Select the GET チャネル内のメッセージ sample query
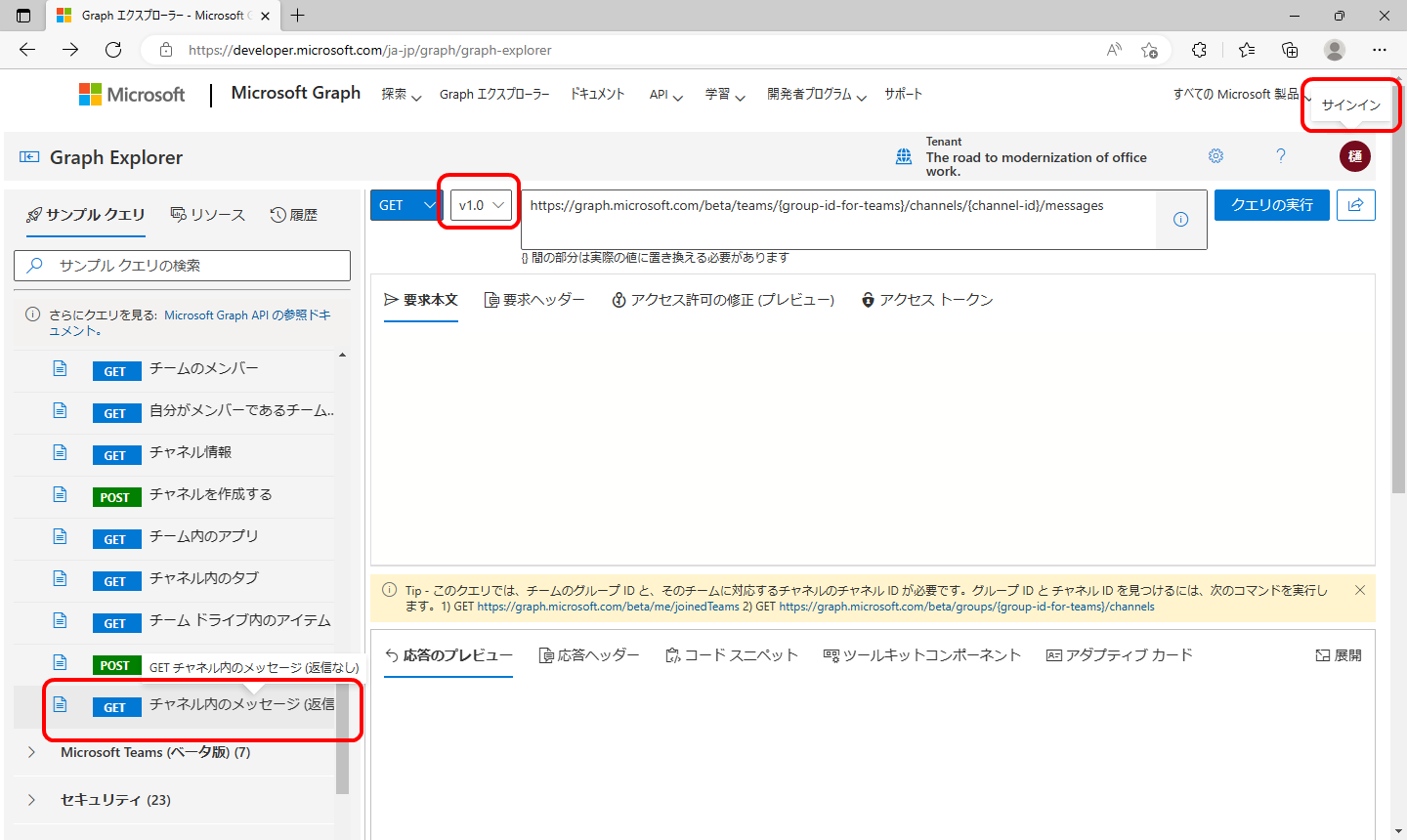The width and height of the screenshot is (1407, 840). (x=174, y=707)
